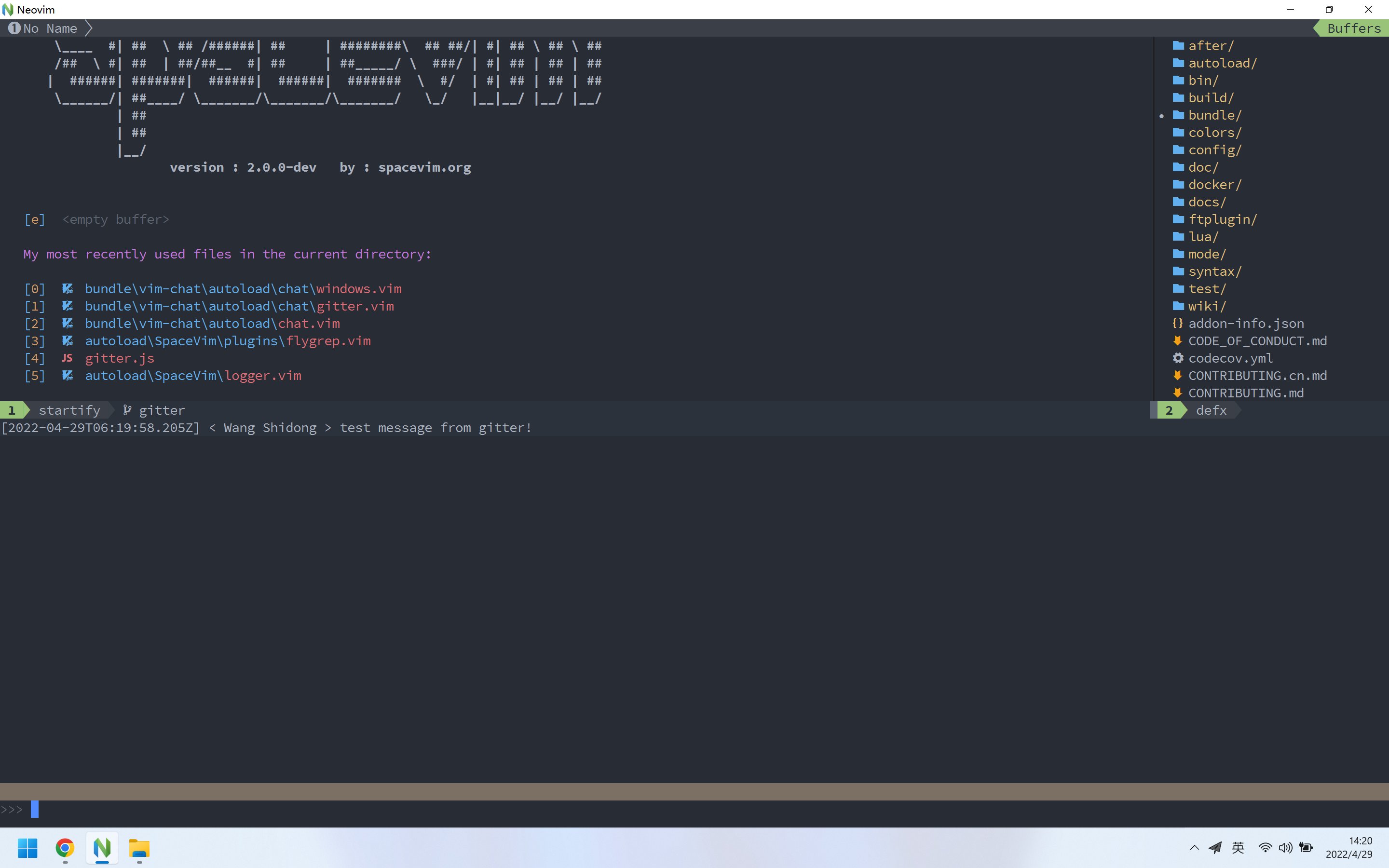Click the input method 英 indicator

(1238, 847)
